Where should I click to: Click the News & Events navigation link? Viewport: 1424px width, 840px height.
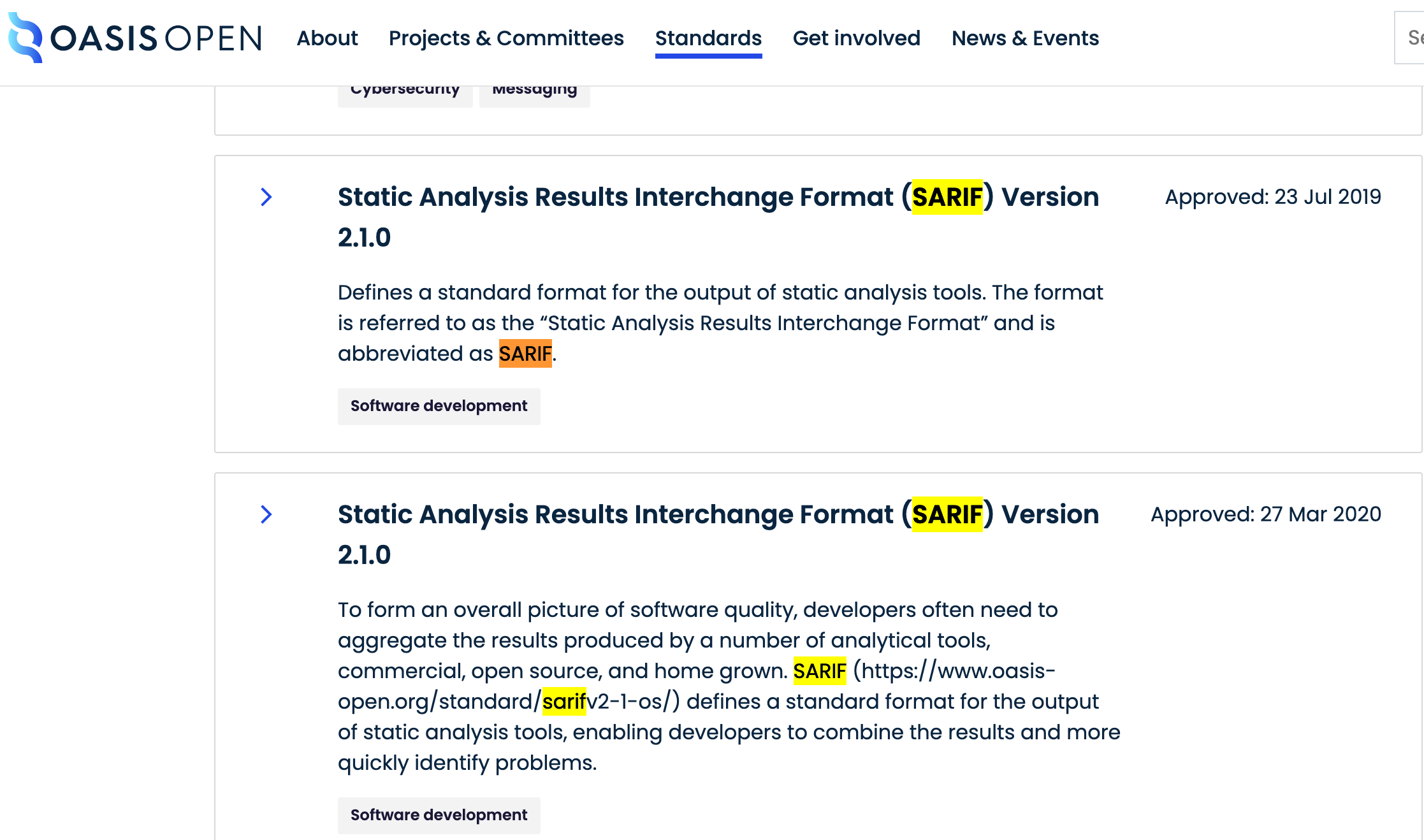(x=1024, y=38)
